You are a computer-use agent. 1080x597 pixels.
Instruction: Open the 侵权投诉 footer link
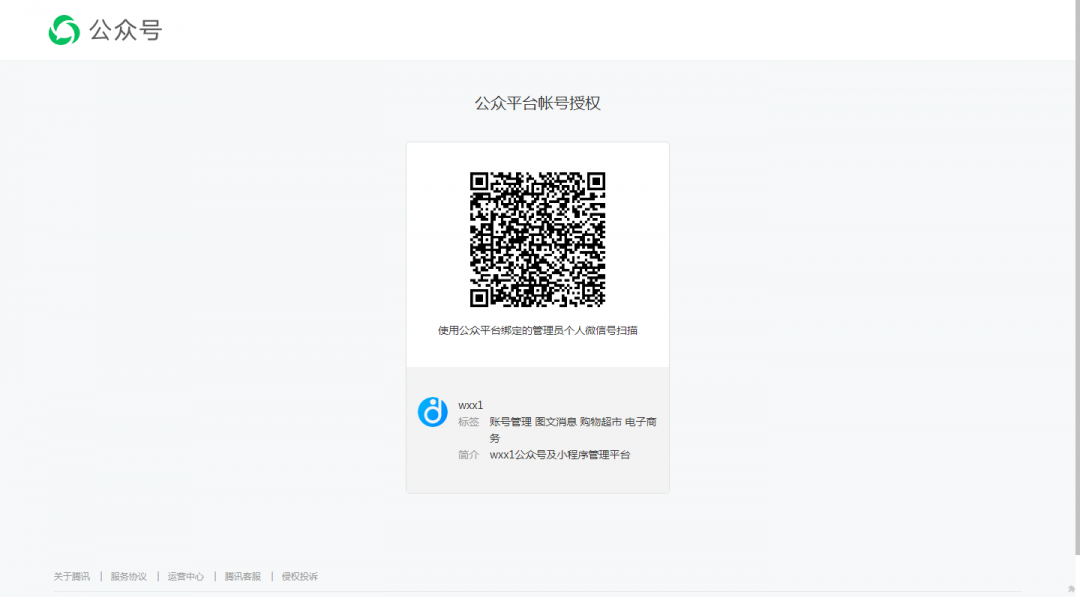tap(298, 575)
